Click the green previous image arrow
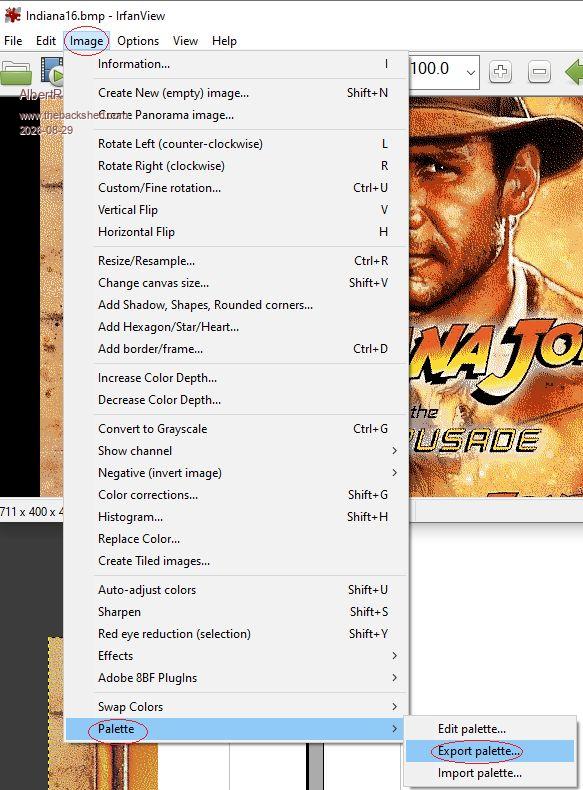Image resolution: width=583 pixels, height=790 pixels. [574, 72]
